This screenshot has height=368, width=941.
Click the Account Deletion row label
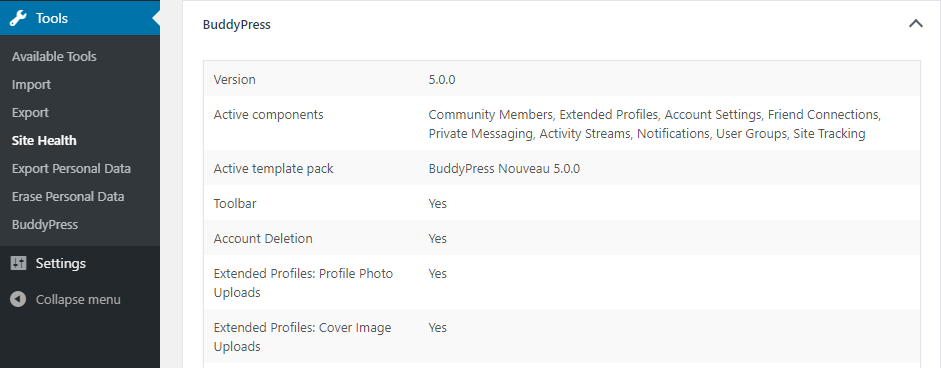coord(263,238)
